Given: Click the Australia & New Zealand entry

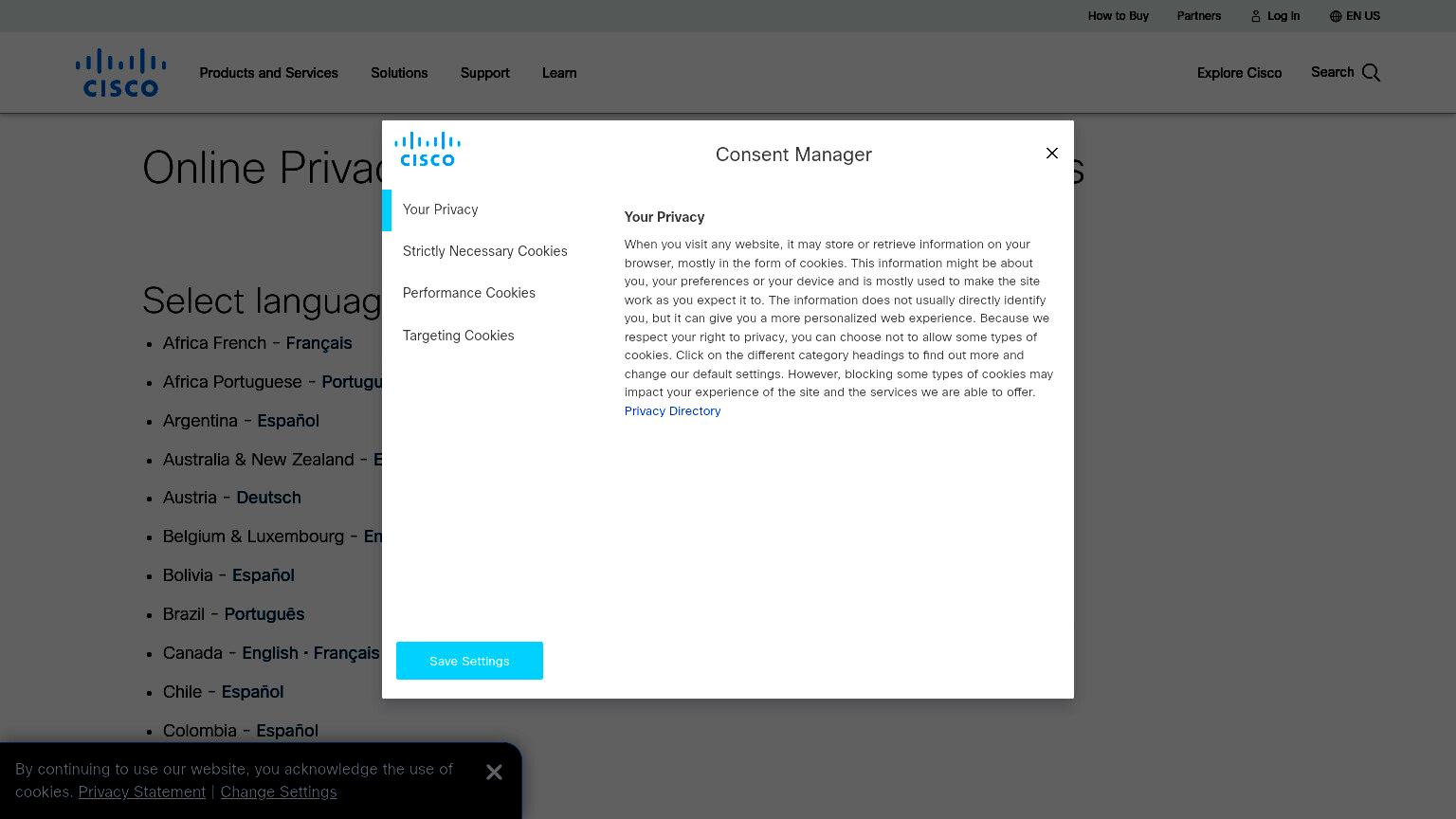Looking at the screenshot, I should pos(273,460).
